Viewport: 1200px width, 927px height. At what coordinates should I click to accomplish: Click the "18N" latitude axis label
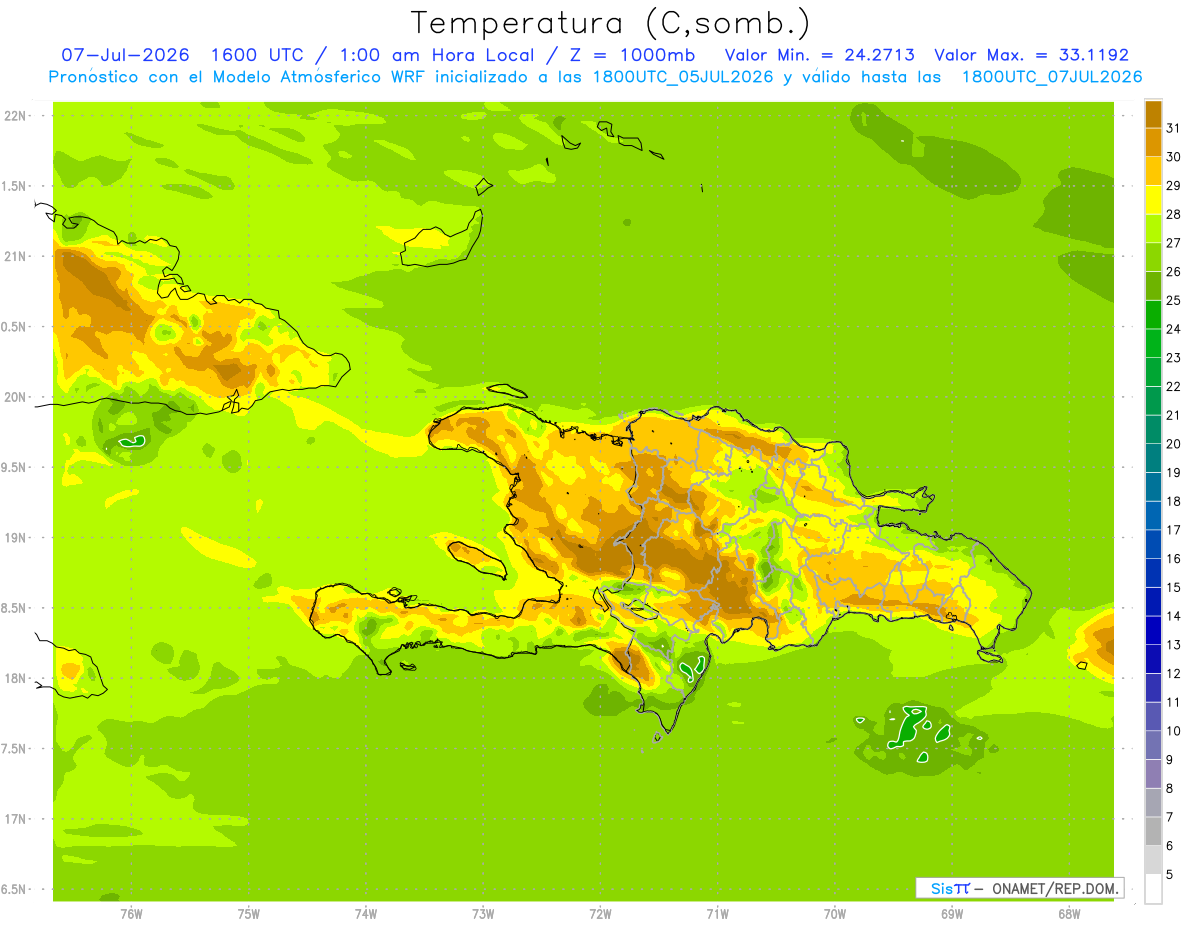[14, 678]
